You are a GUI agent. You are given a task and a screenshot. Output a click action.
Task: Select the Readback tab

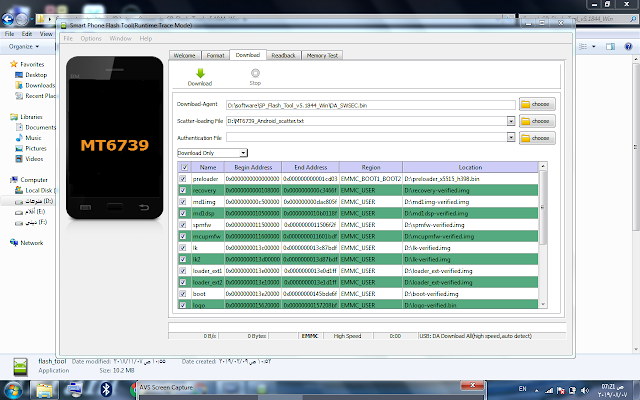pyautogui.click(x=283, y=56)
